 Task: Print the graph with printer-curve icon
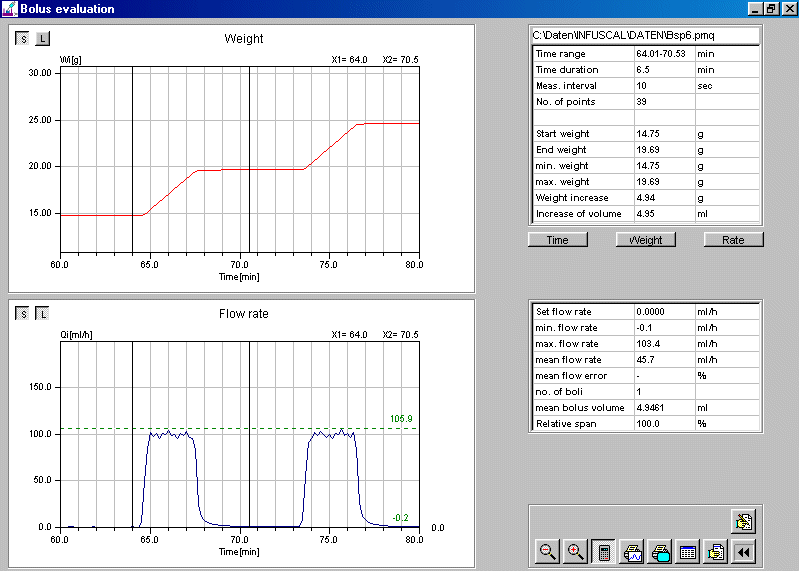(x=632, y=552)
